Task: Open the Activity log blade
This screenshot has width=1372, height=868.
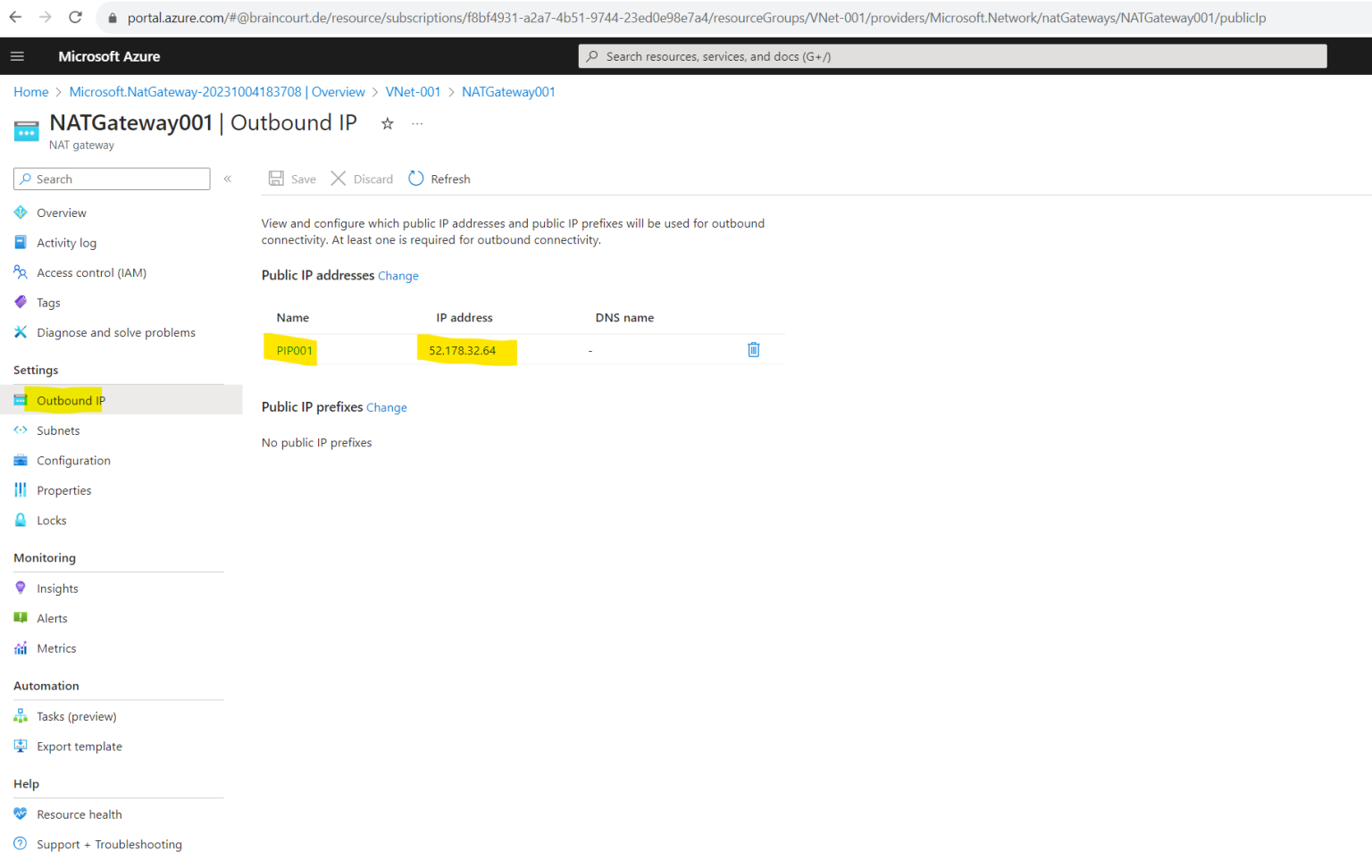Action: click(x=65, y=242)
